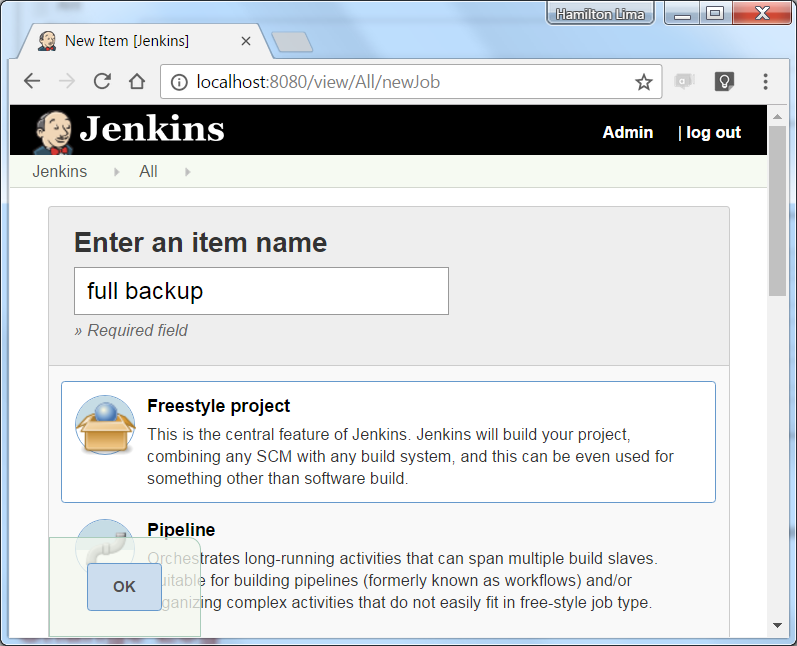
Task: Select the Freestyle project box icon
Action: [x=105, y=425]
